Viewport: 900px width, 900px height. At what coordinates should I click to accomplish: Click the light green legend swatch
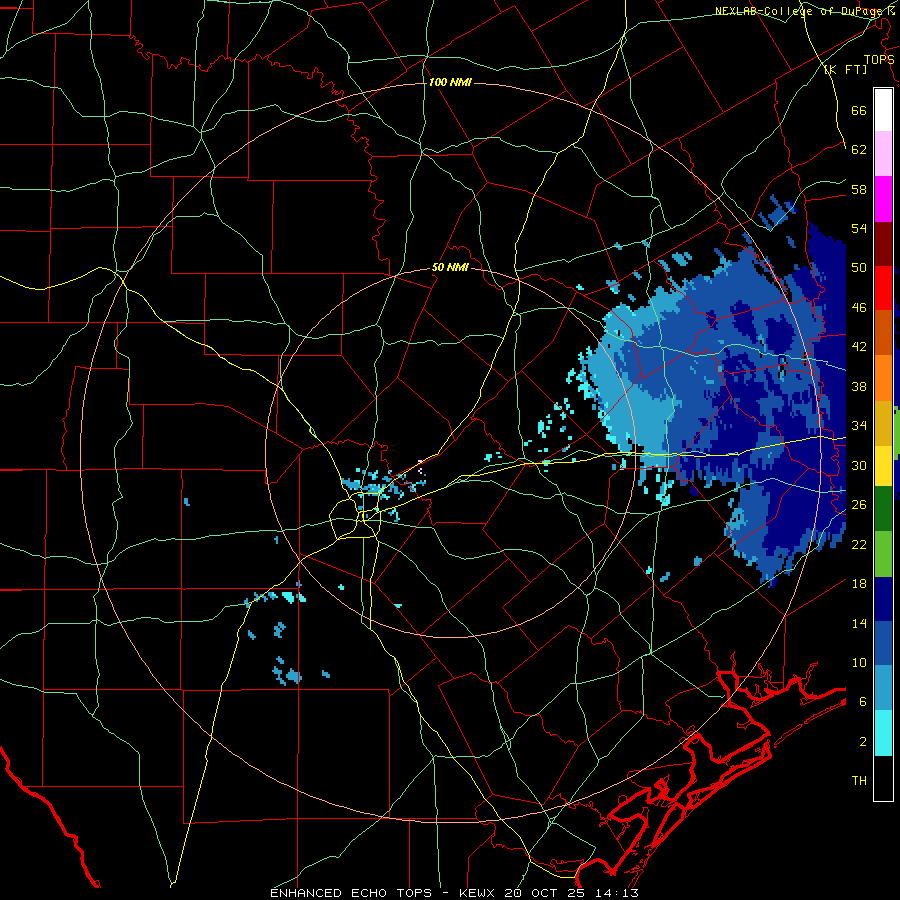883,554
